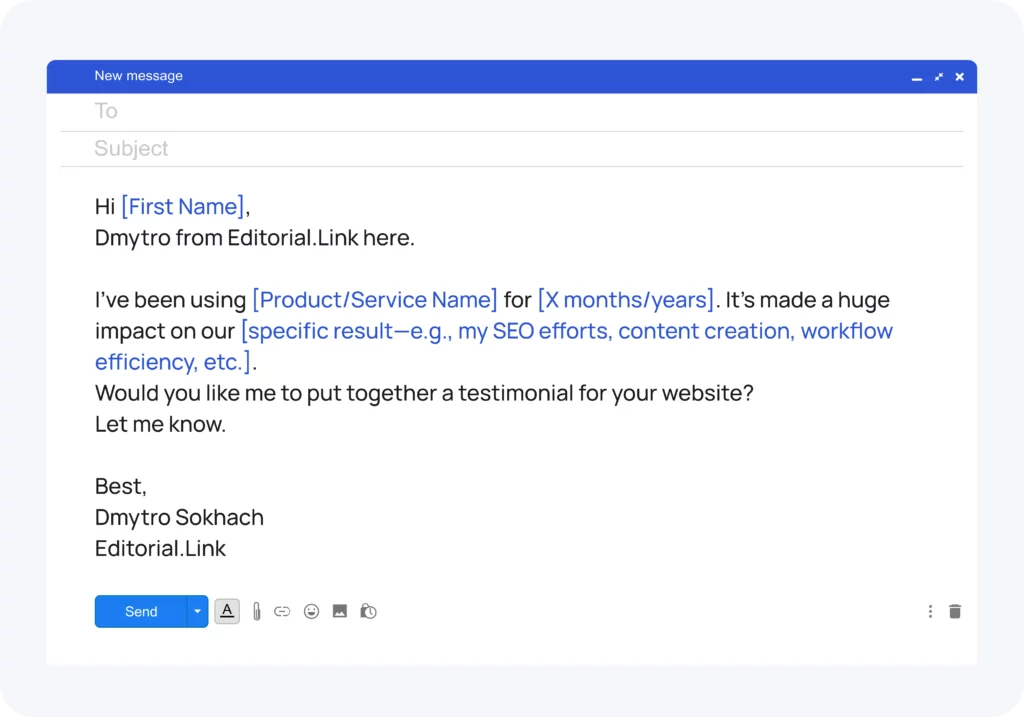Click the 'New message' title text

click(138, 76)
